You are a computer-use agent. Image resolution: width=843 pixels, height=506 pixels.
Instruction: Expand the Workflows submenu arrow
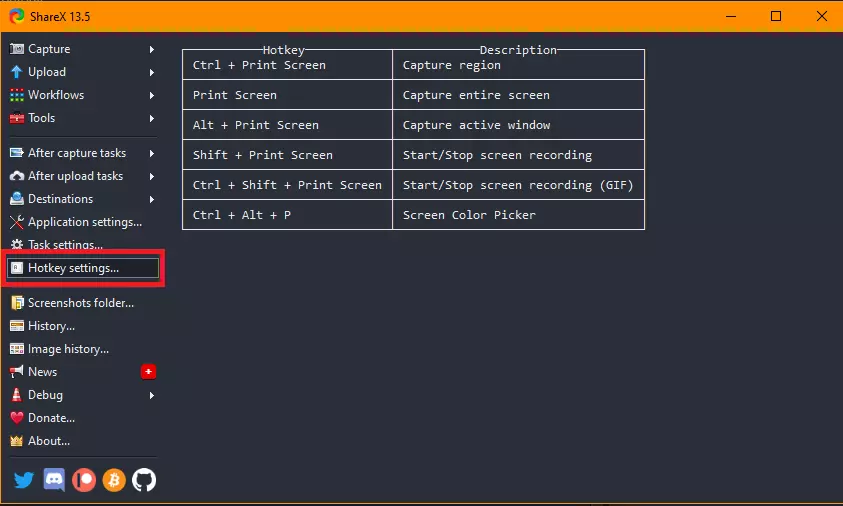(x=152, y=95)
